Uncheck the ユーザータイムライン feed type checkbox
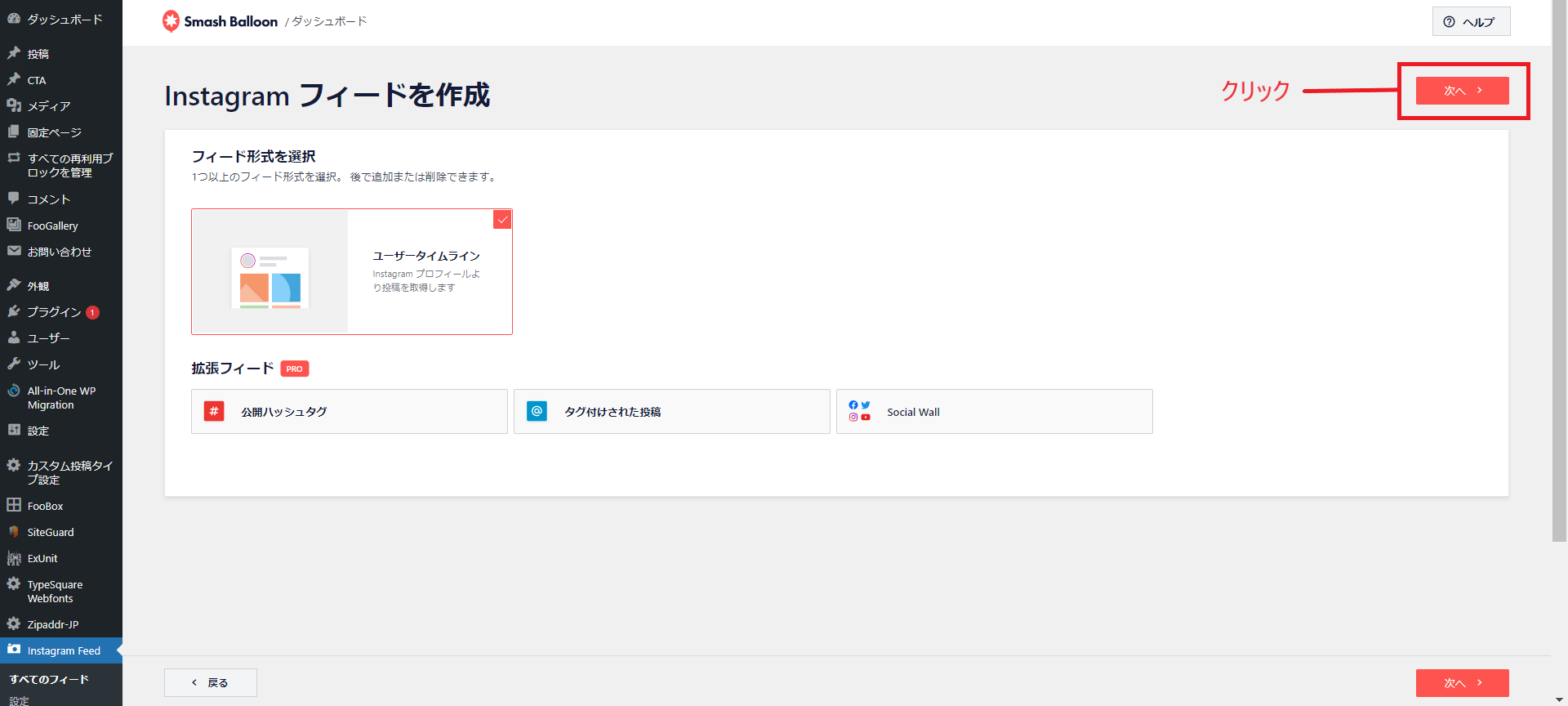1568x706 pixels. coord(502,220)
